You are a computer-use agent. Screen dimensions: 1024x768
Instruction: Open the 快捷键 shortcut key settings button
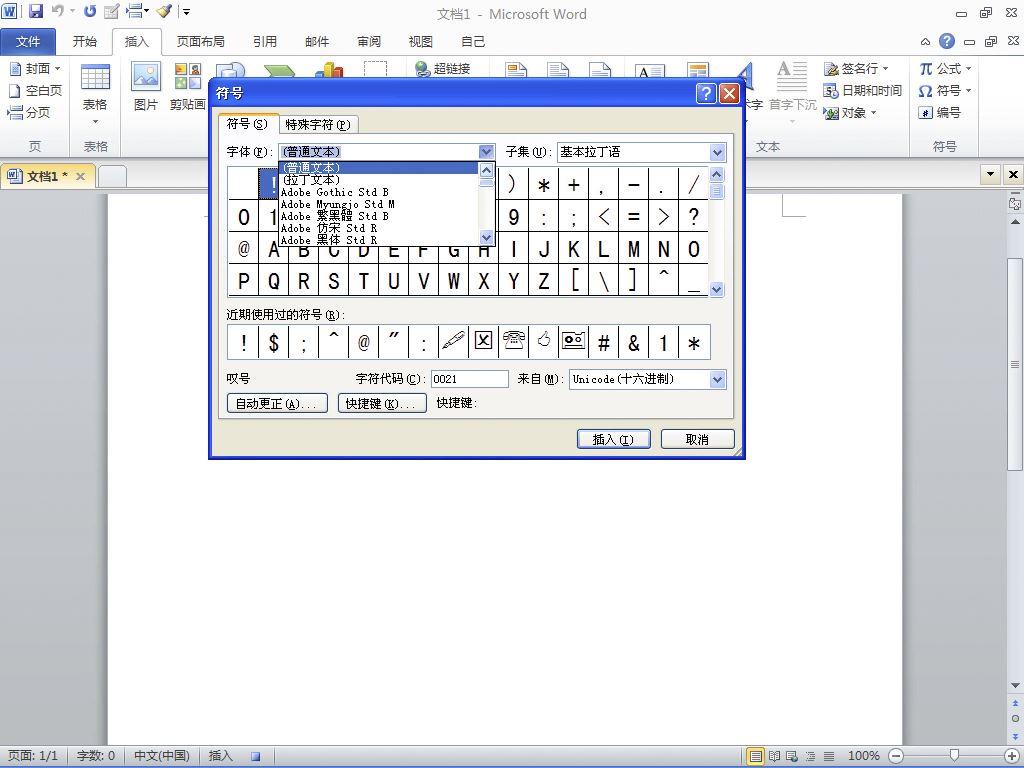coord(382,404)
